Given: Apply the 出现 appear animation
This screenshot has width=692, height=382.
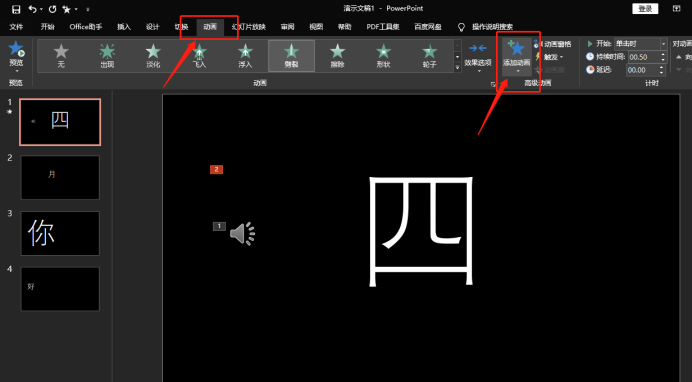Looking at the screenshot, I should coord(107,56).
